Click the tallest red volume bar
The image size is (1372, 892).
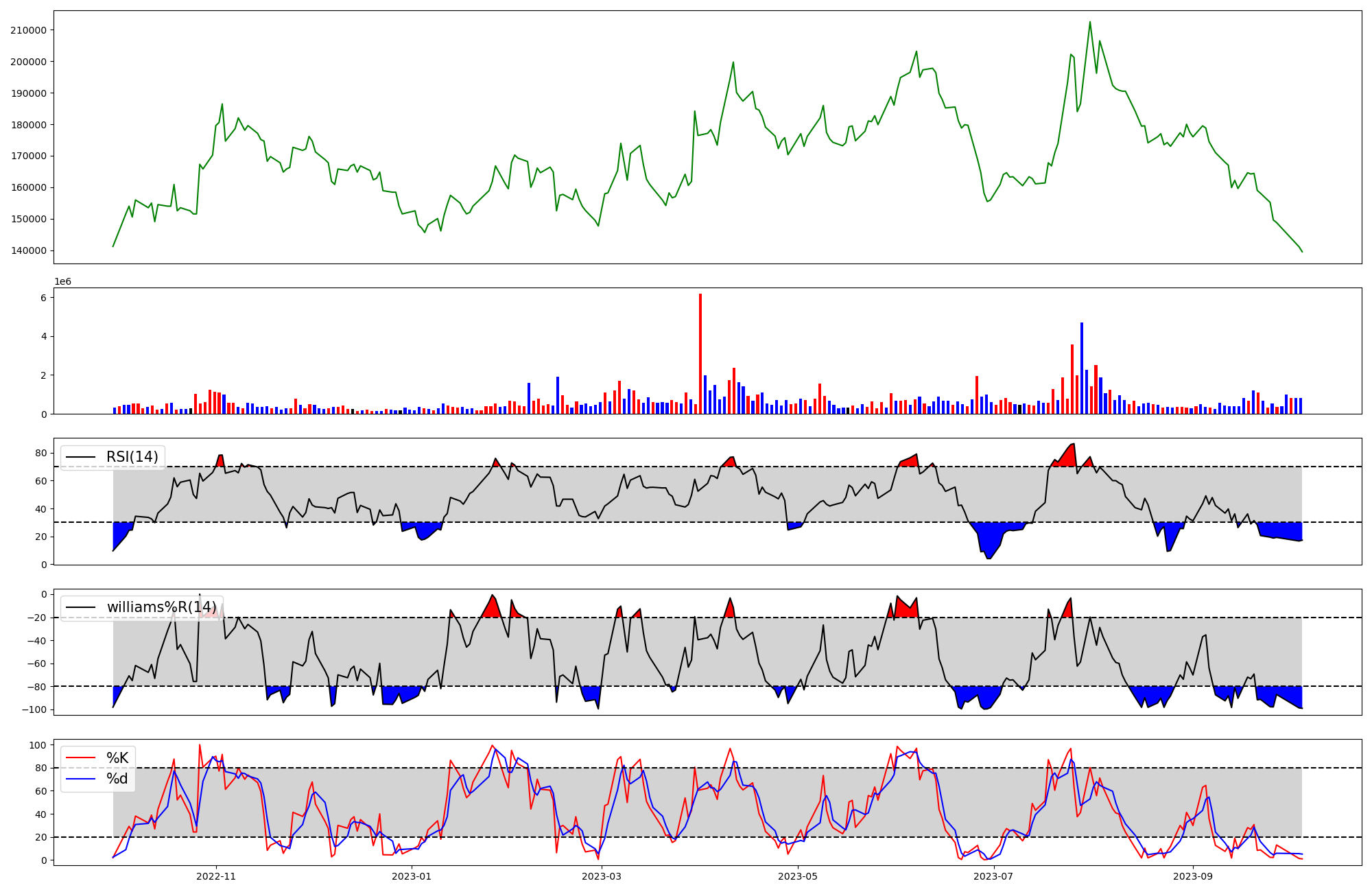pyautogui.click(x=700, y=353)
